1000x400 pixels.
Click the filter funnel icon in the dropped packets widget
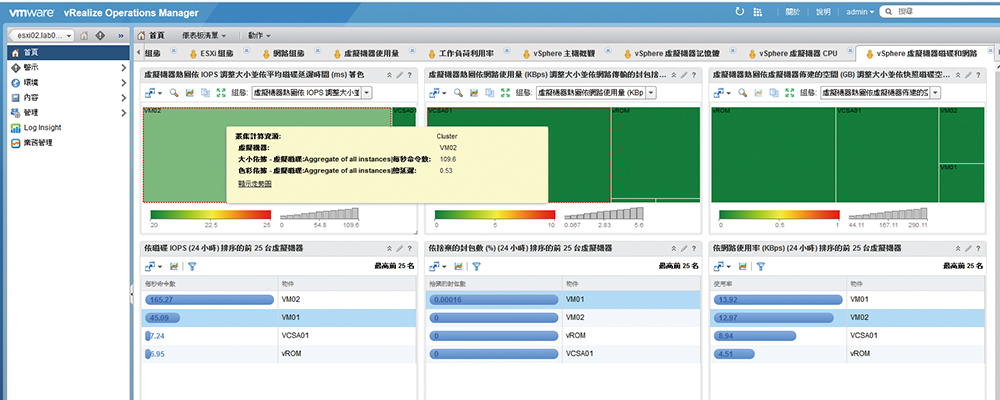476,266
